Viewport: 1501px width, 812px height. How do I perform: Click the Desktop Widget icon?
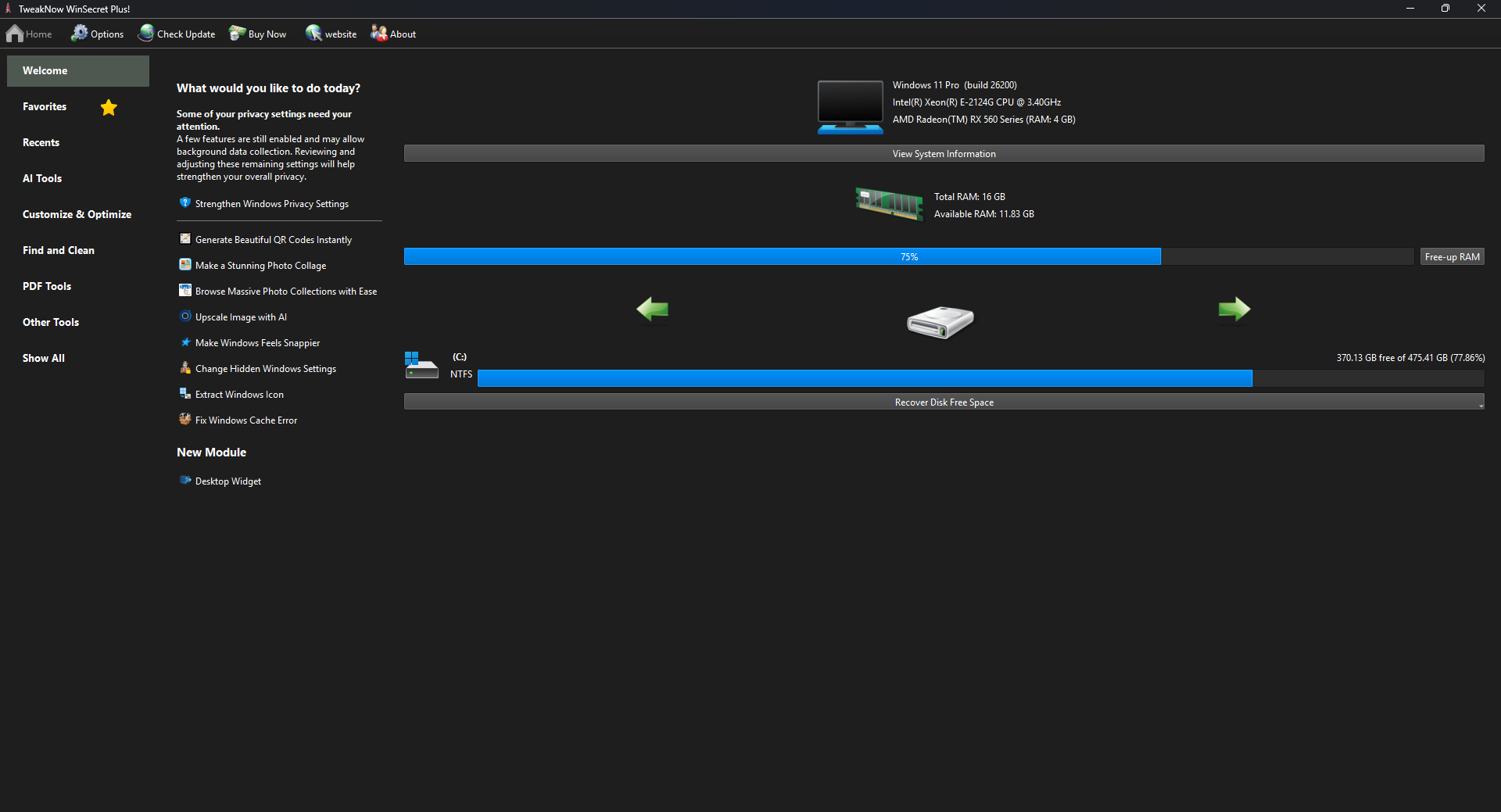click(185, 481)
